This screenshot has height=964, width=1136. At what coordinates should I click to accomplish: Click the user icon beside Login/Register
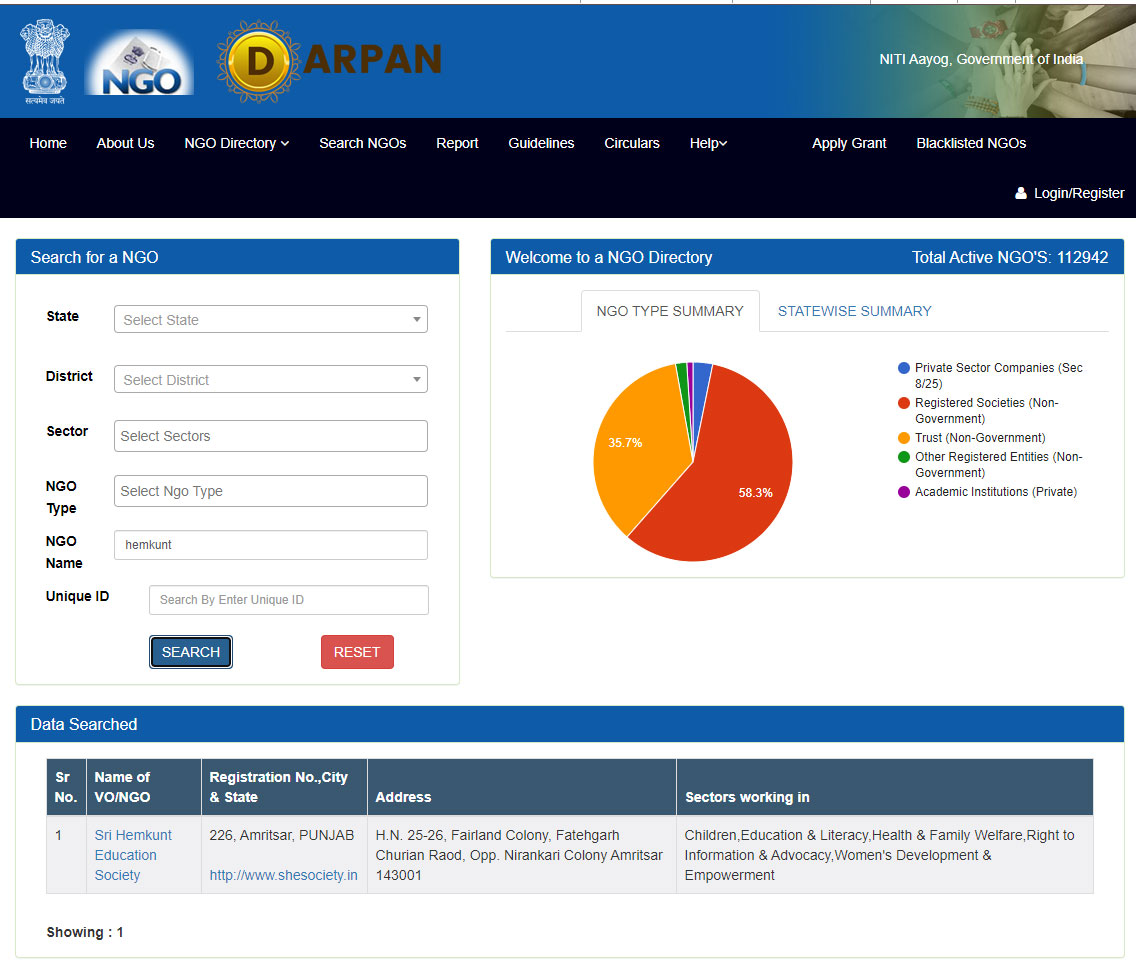[x=1021, y=193]
